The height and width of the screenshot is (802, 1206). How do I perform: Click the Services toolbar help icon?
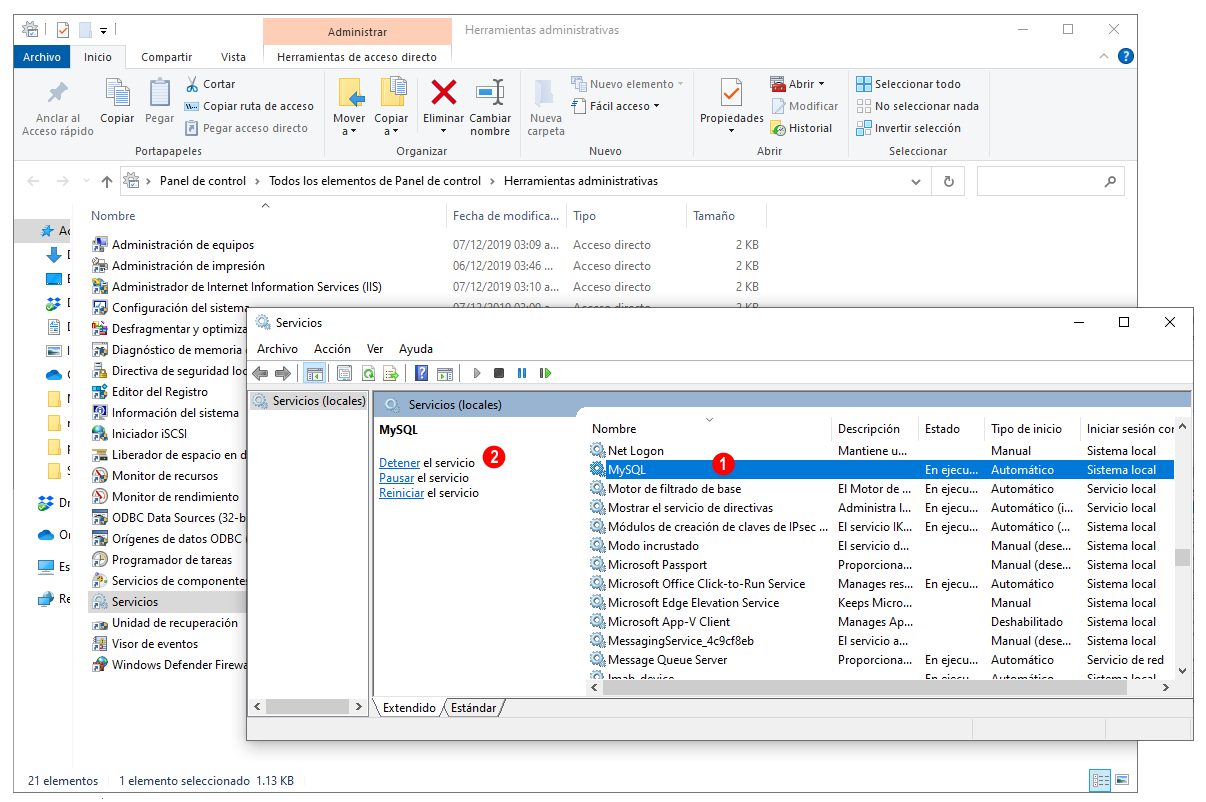[x=421, y=373]
